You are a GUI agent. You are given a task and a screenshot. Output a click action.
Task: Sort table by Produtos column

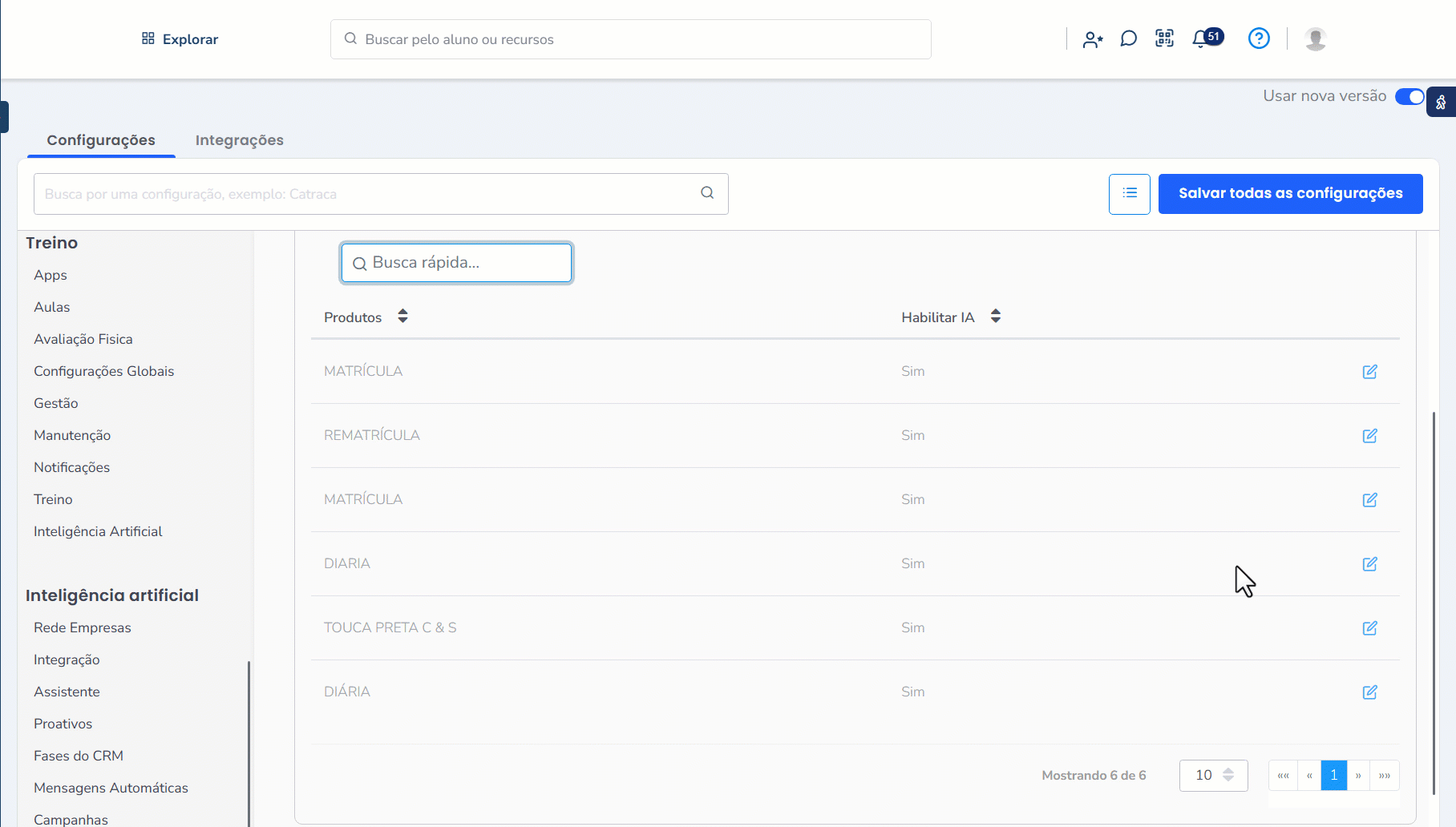click(402, 317)
